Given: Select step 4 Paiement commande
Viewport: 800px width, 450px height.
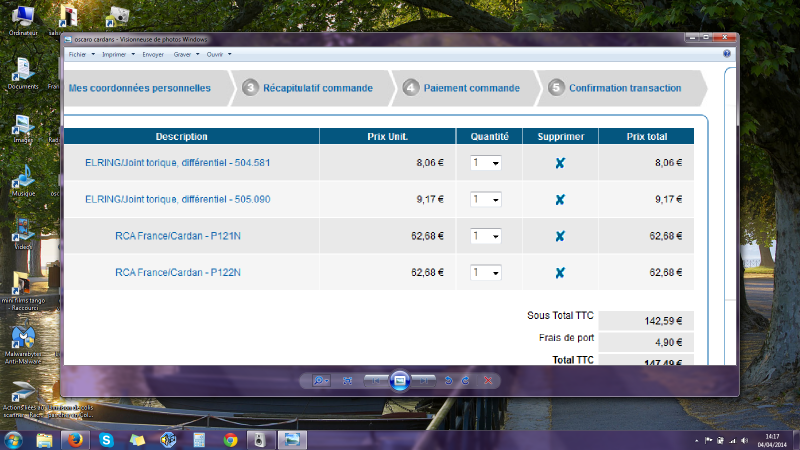Looking at the screenshot, I should coord(461,88).
